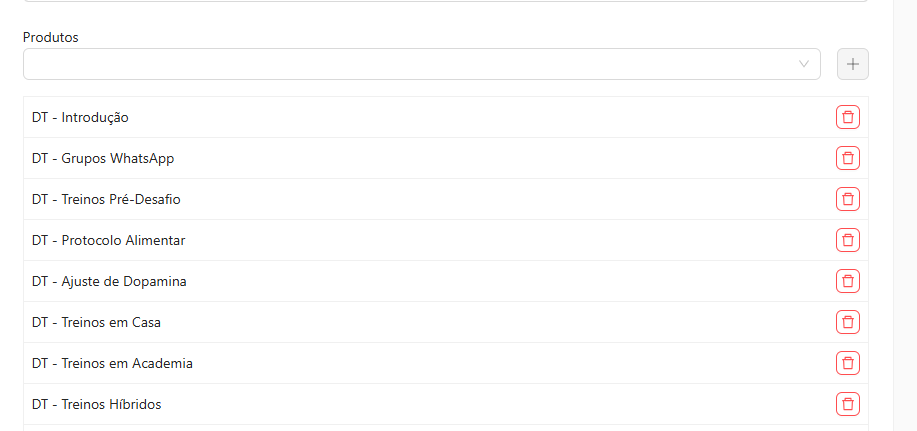Screen dimensions: 917x431
Task: Click the DT - Protocolo Alimentar item label
Action: tap(108, 240)
